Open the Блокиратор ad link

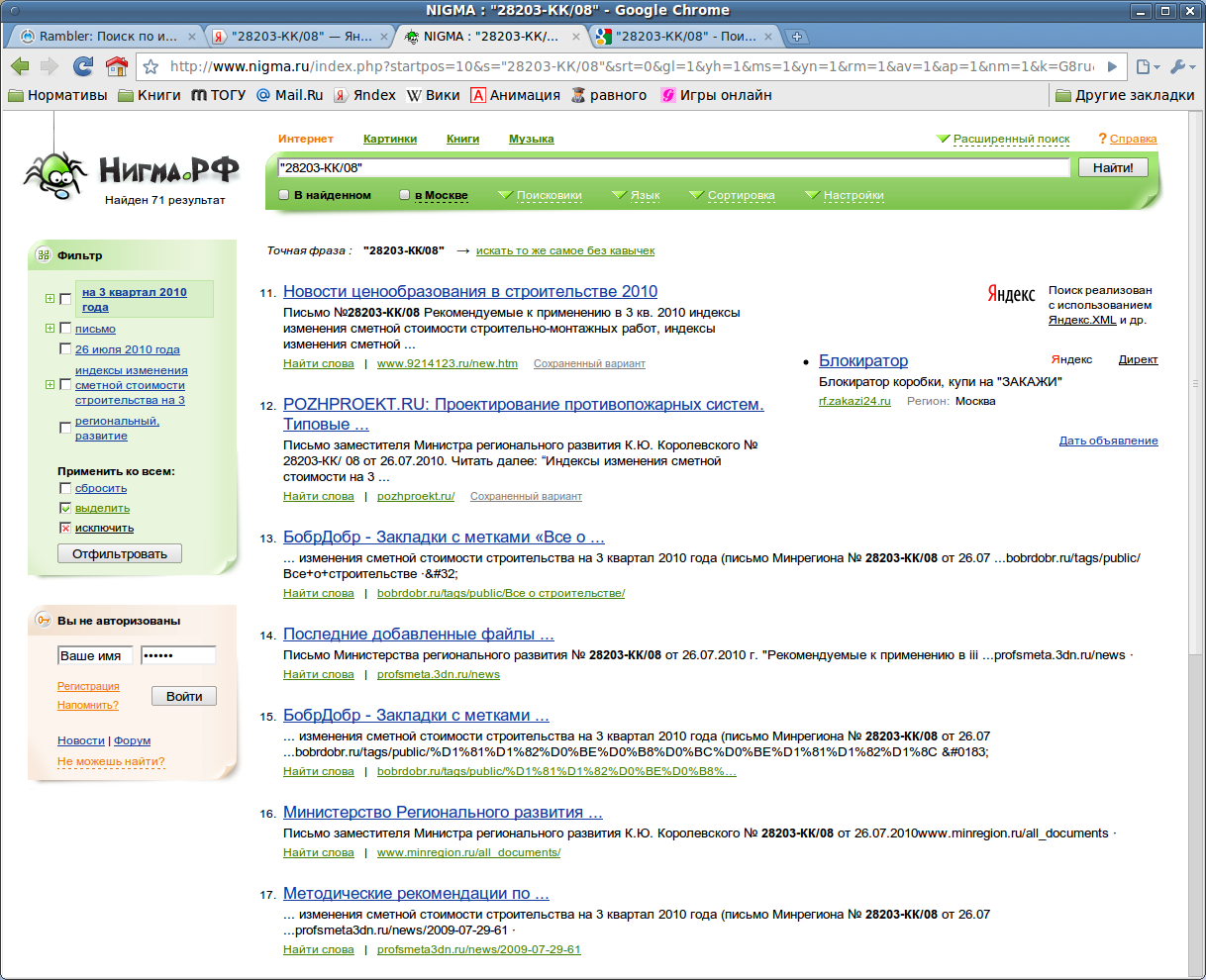click(x=863, y=360)
